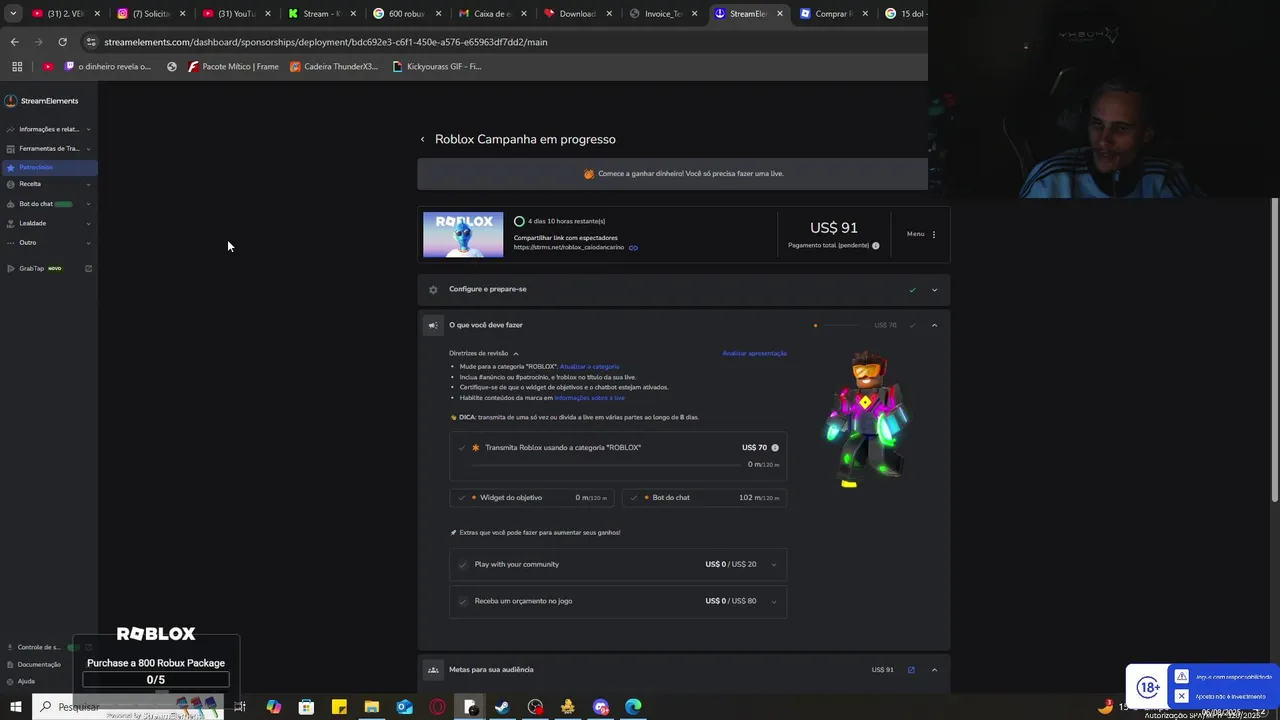This screenshot has width=1280, height=720.
Task: Open Microsoft Edge from taskbar
Action: (633, 707)
